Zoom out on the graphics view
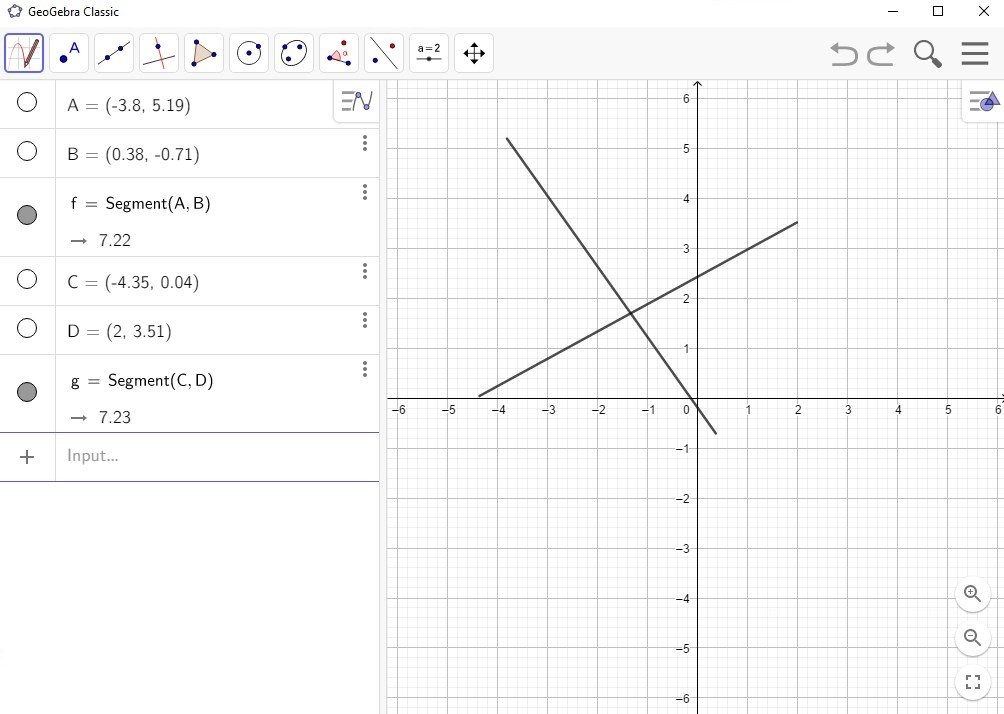 tap(973, 638)
